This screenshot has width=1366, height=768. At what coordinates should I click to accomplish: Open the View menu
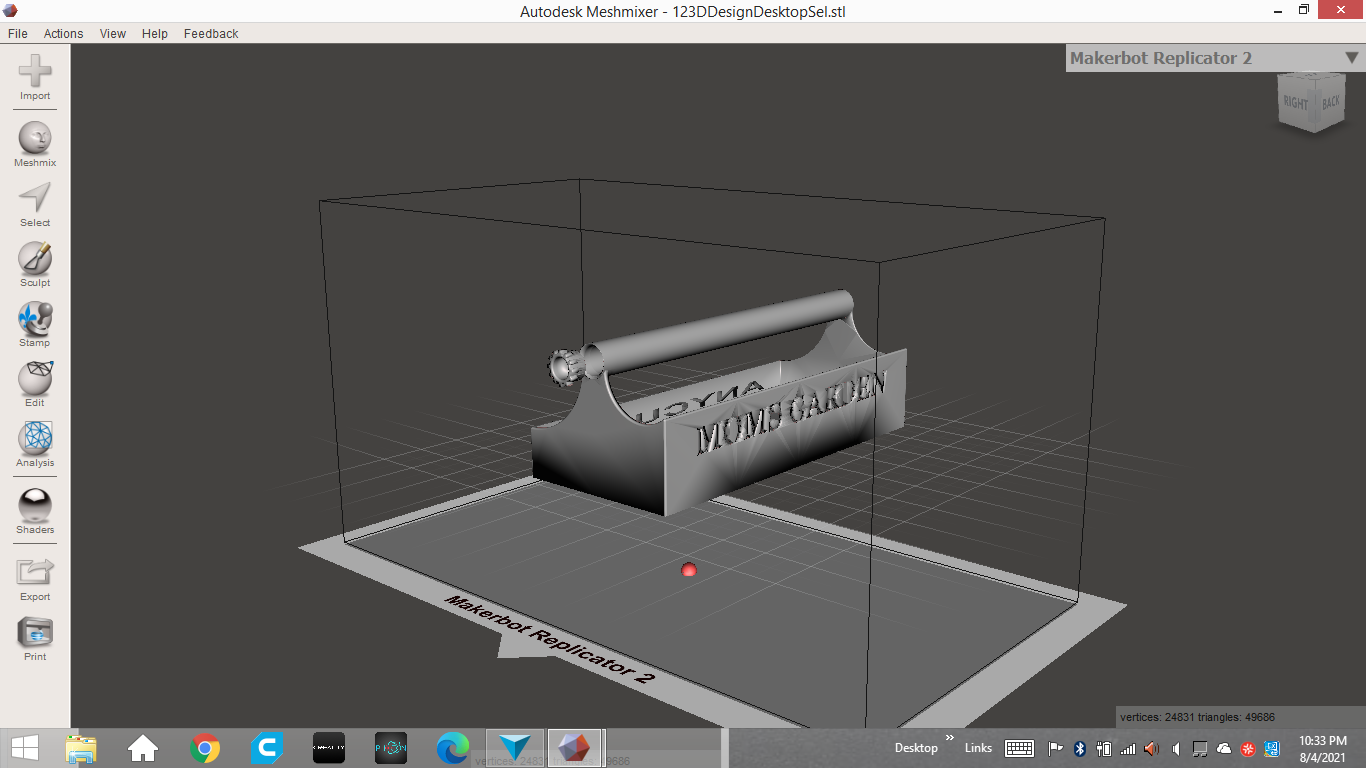(113, 33)
